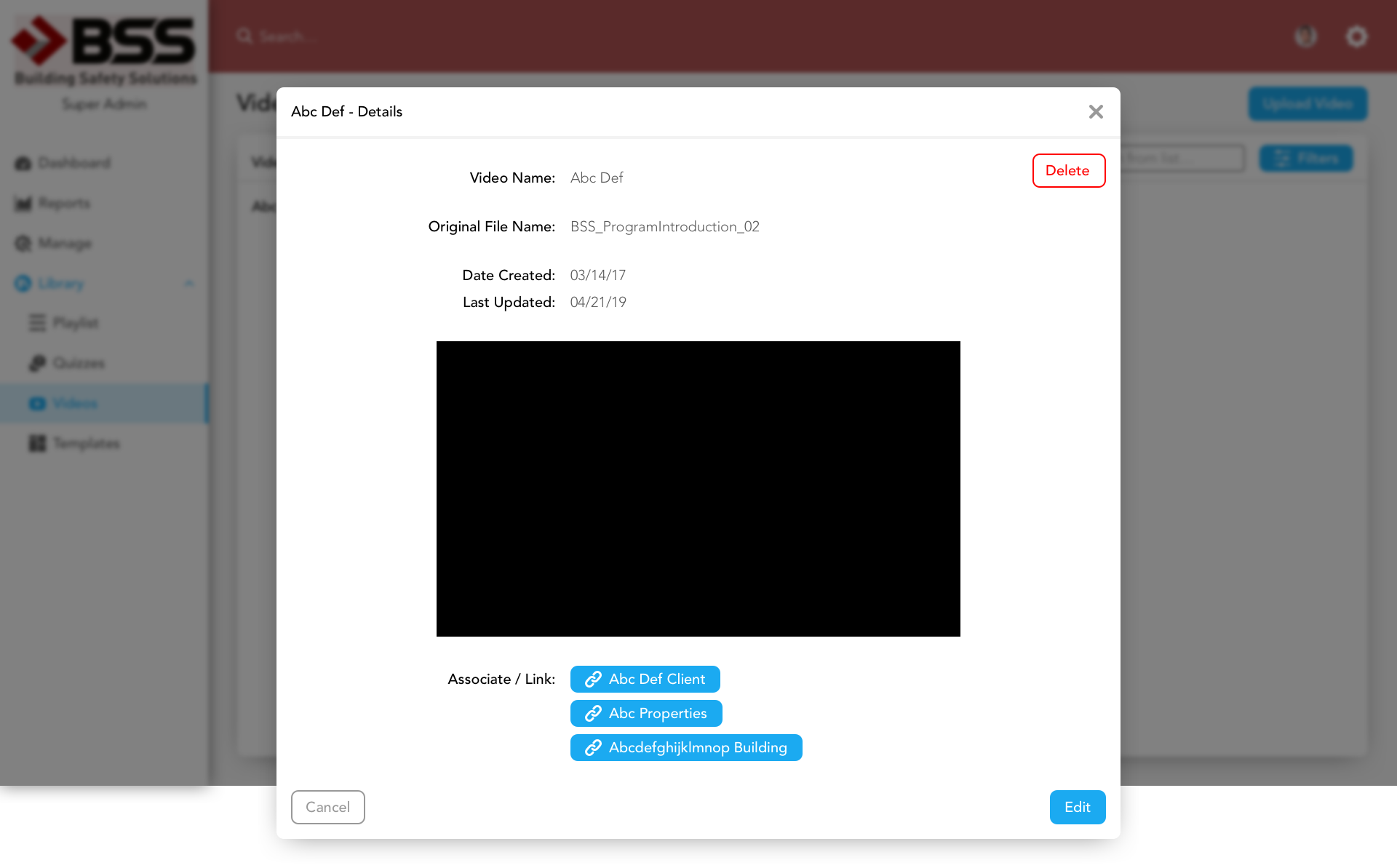Screen dimensions: 1397x868
Task: Open Reports from the sidebar
Action: coord(64,203)
